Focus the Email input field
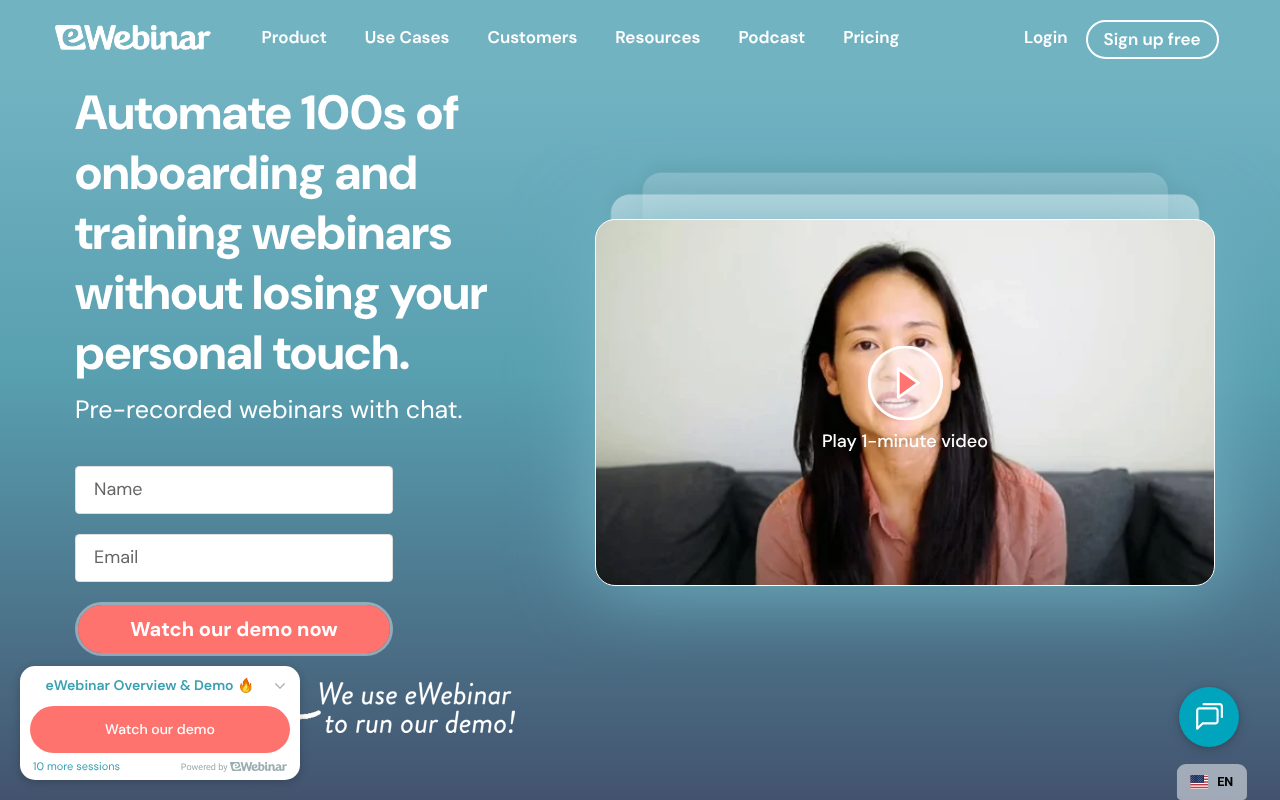This screenshot has width=1280, height=800. tap(234, 558)
